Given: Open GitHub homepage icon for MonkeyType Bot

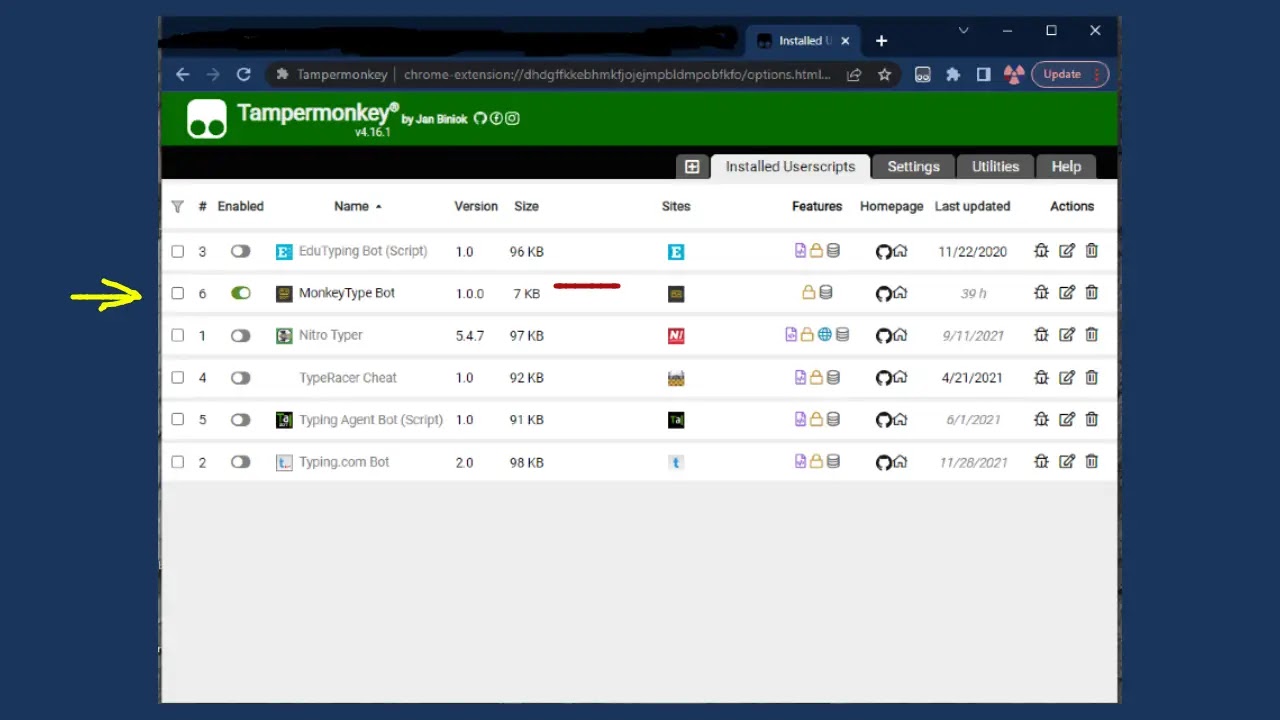Looking at the screenshot, I should pyautogui.click(x=883, y=294).
